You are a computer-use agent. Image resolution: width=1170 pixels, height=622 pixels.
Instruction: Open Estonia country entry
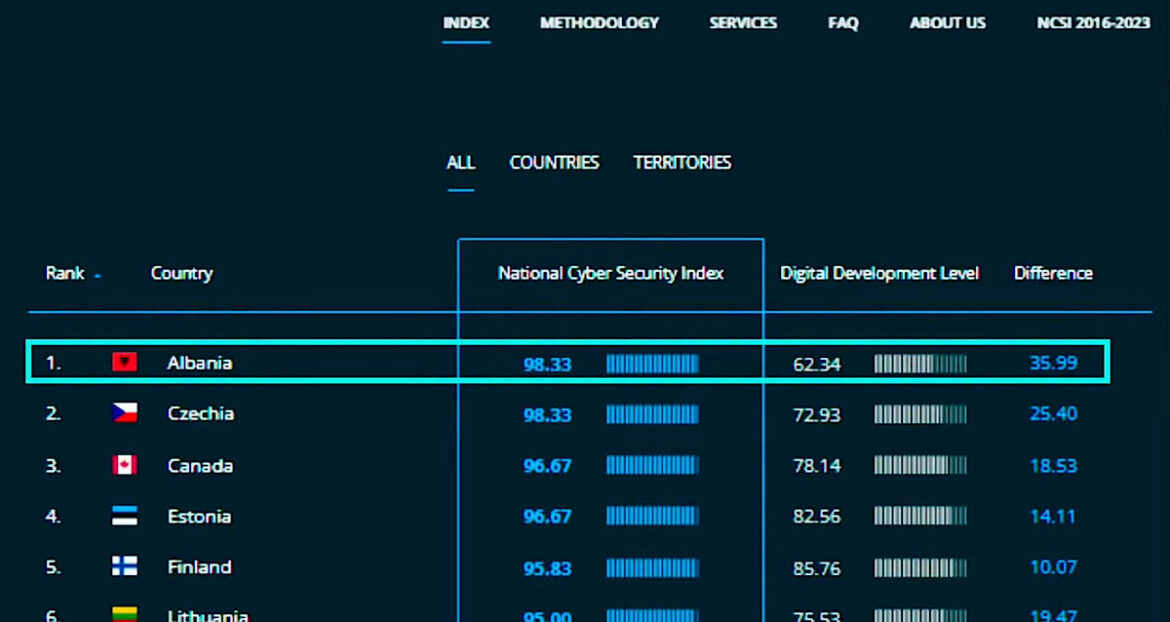pos(198,517)
